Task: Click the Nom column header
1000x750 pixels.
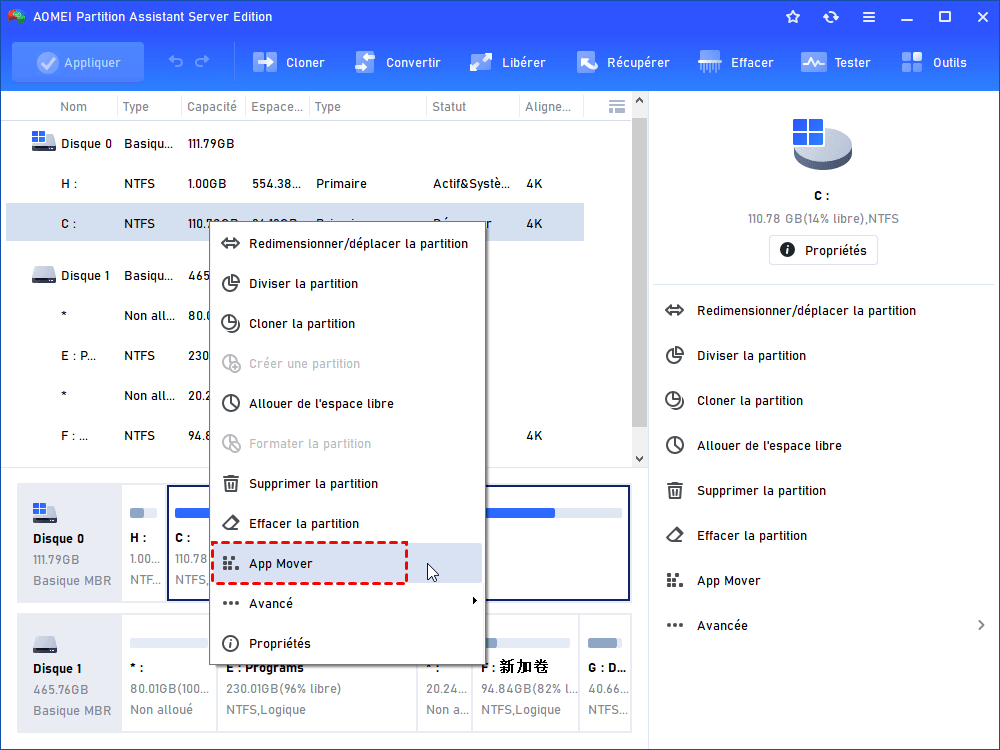Action: [x=73, y=107]
